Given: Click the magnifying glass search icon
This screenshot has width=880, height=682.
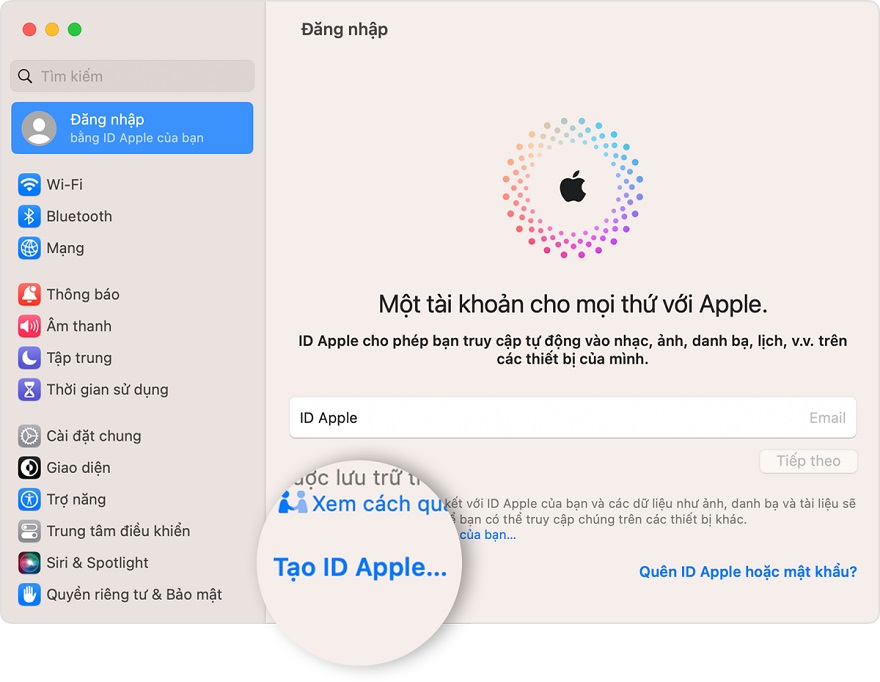Looking at the screenshot, I should pos(25,76).
